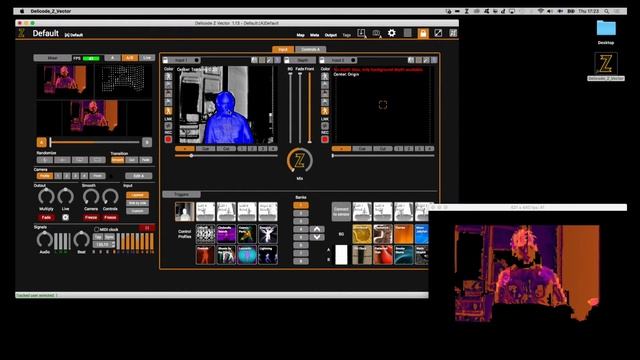
Task: Click the Beat knob in Signals
Action: pyautogui.click(x=81, y=240)
